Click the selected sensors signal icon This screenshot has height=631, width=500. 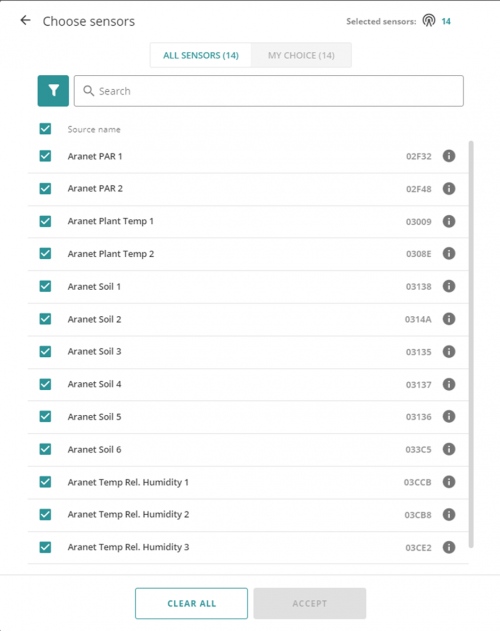click(x=429, y=20)
